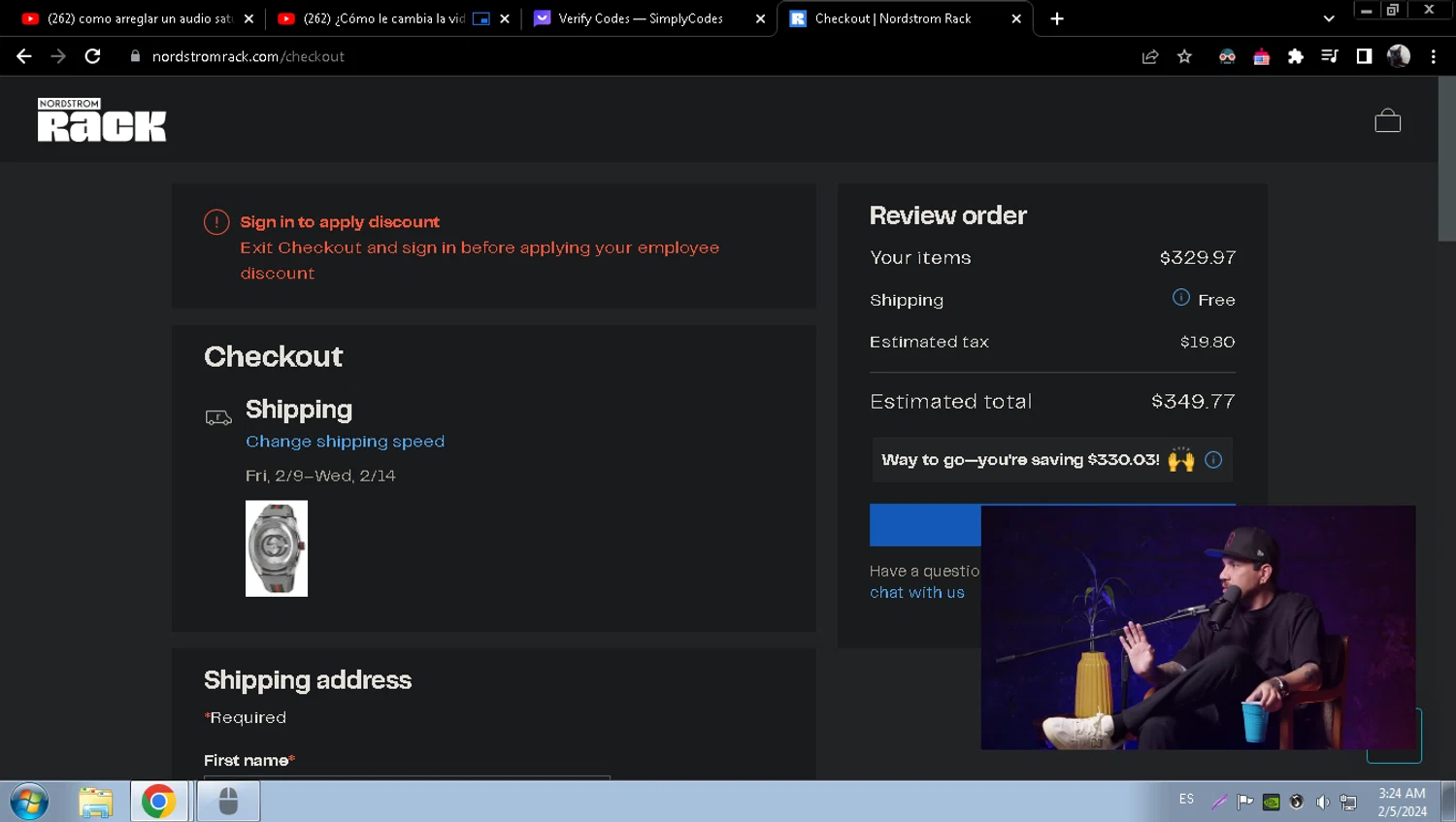This screenshot has height=822, width=1456.
Task: Open the Chrome three-dot menu
Action: [x=1433, y=56]
